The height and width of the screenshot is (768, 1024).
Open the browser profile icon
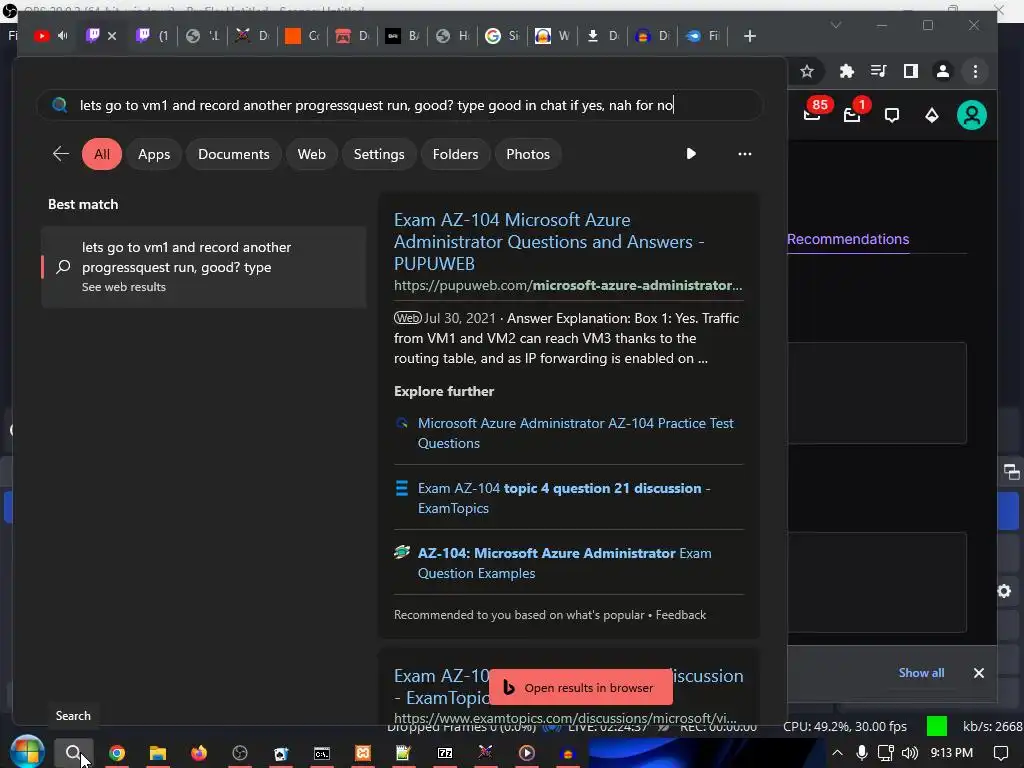[942, 71]
